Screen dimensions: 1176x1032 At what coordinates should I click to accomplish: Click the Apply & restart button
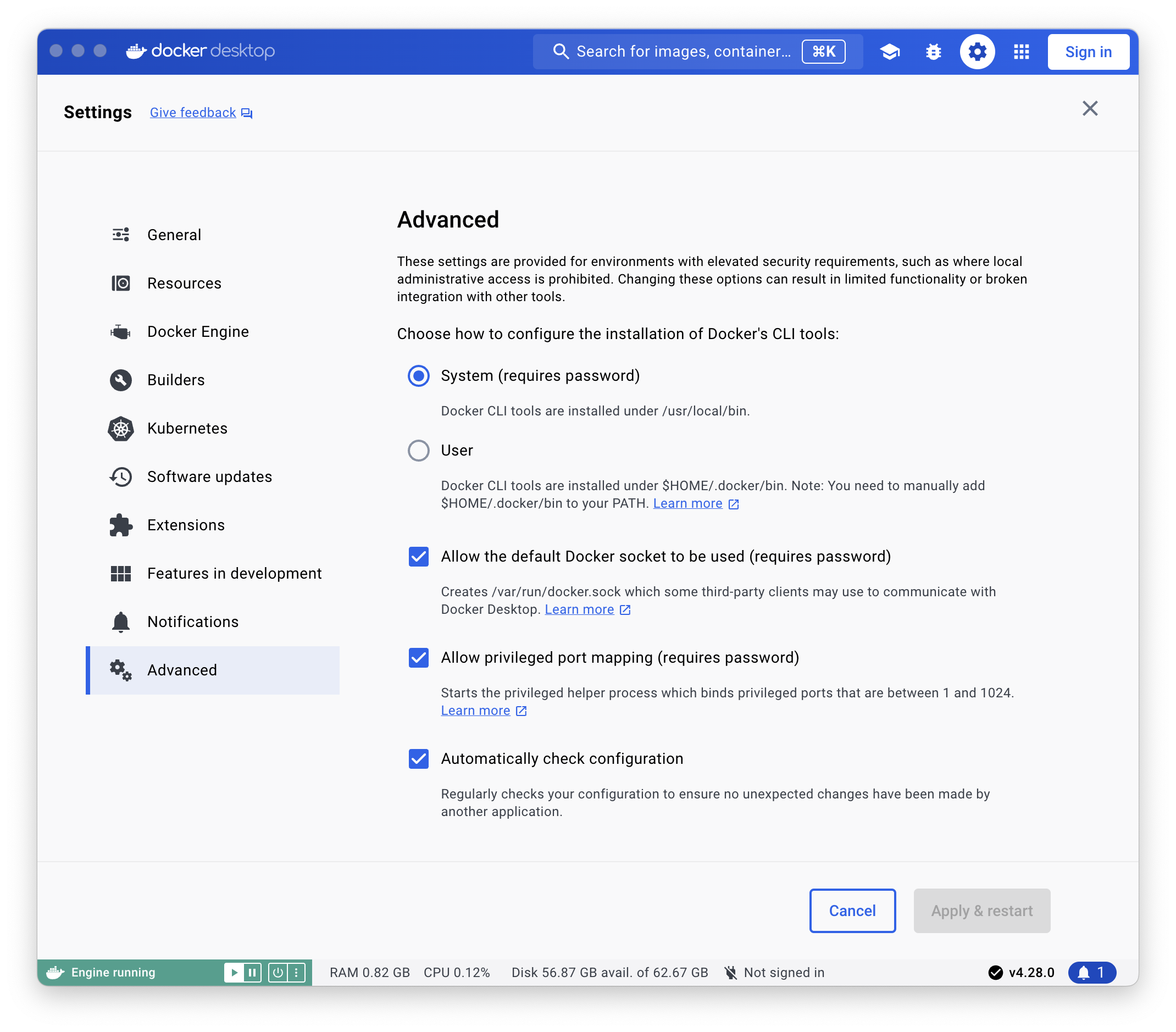coord(981,910)
